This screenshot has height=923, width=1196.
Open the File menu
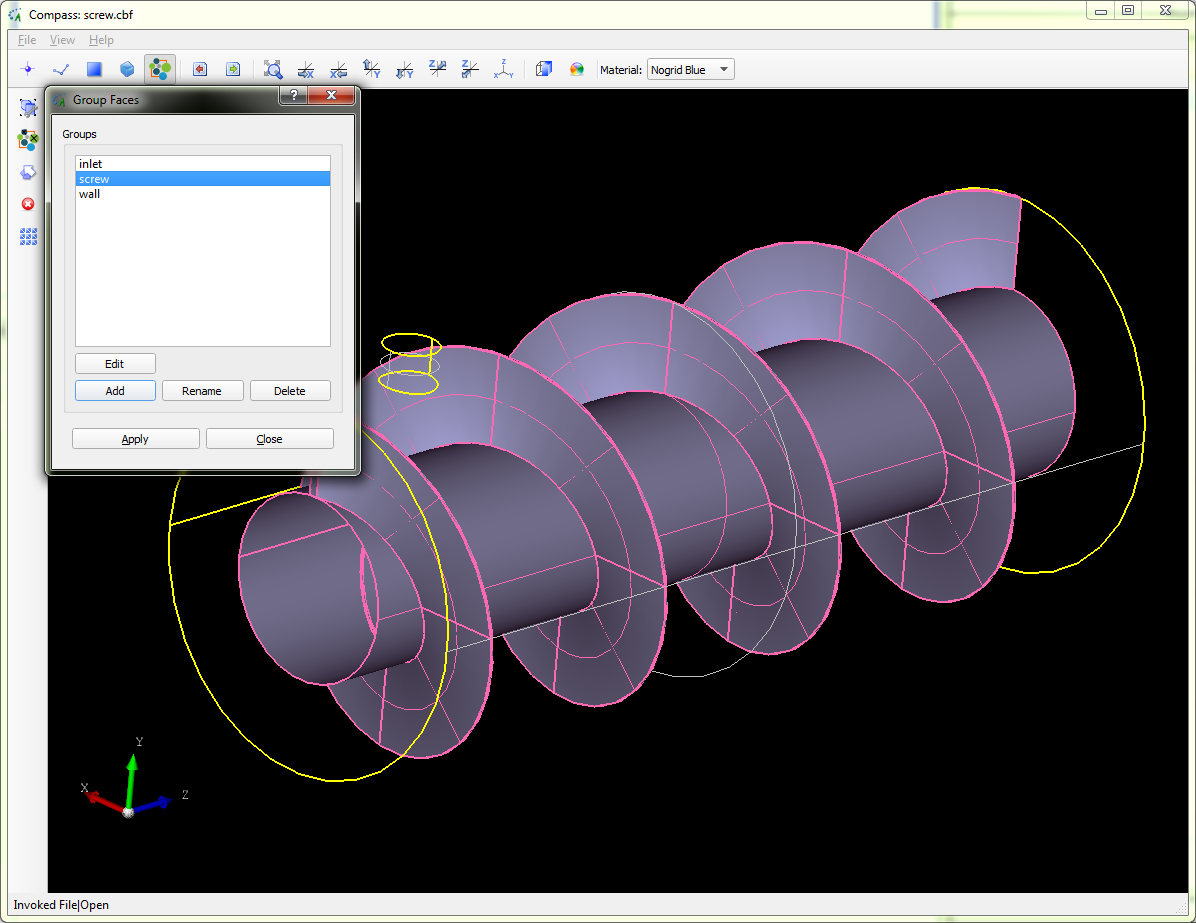pos(26,39)
